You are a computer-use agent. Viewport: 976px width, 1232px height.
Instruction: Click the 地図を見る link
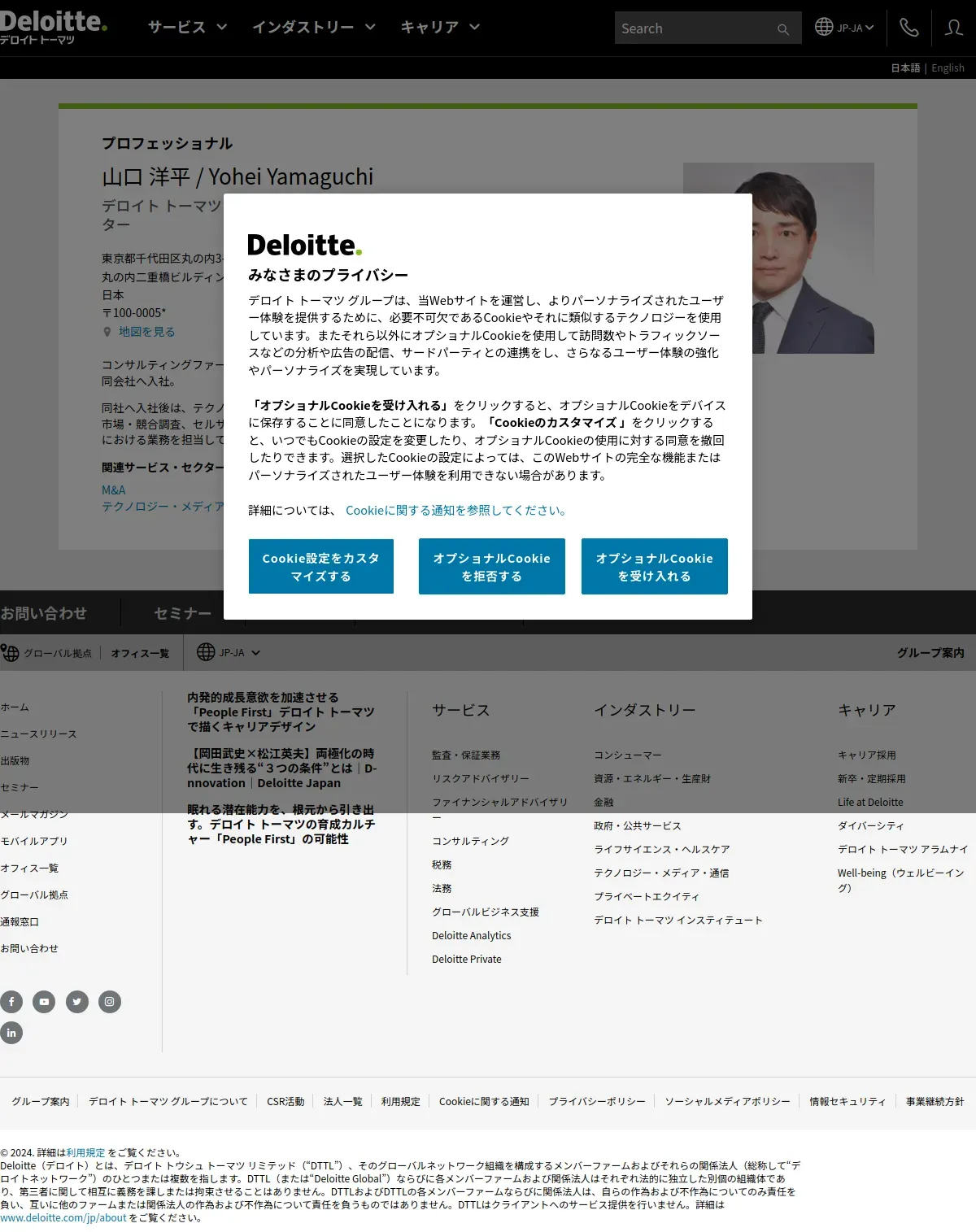[x=146, y=332]
